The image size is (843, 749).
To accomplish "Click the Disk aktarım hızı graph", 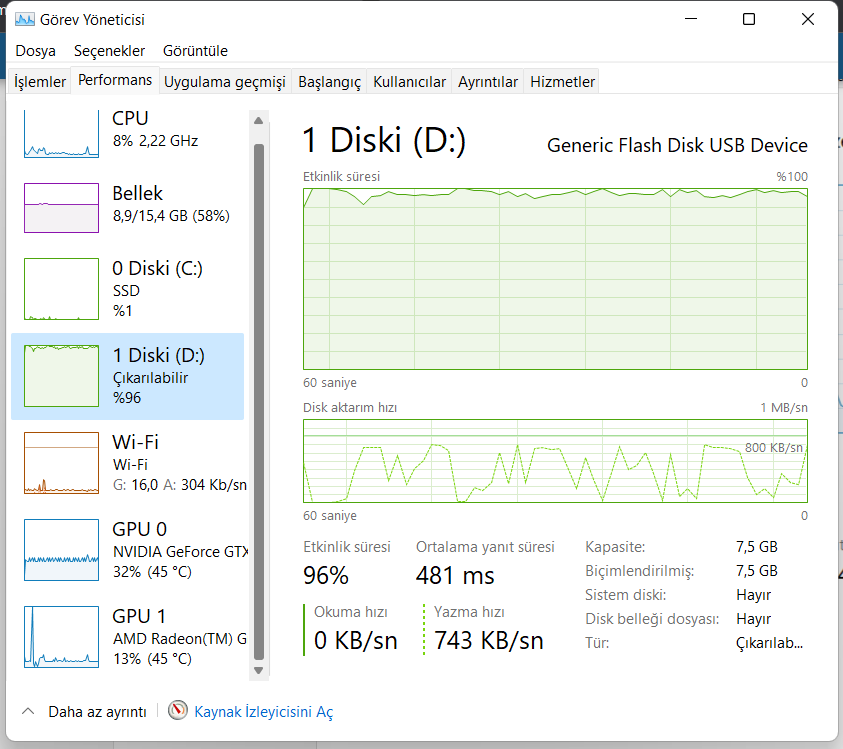I will [555, 460].
